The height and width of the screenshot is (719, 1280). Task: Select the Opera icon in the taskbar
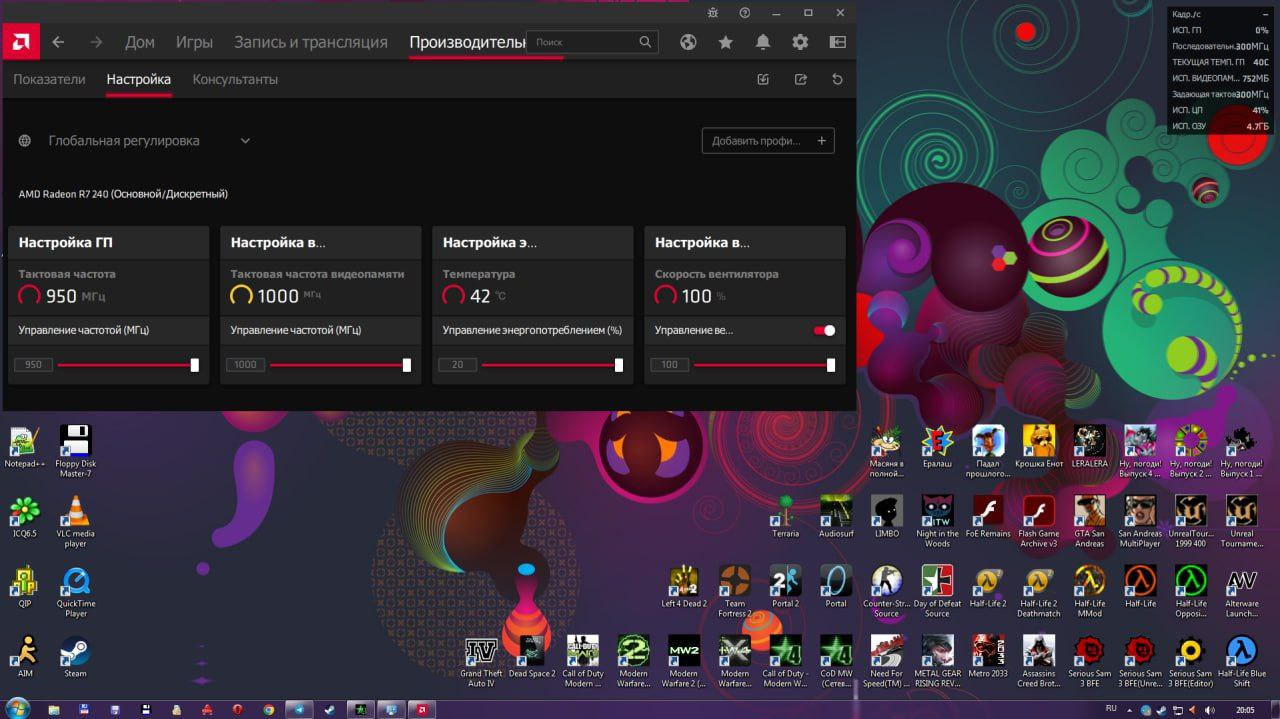[x=237, y=709]
